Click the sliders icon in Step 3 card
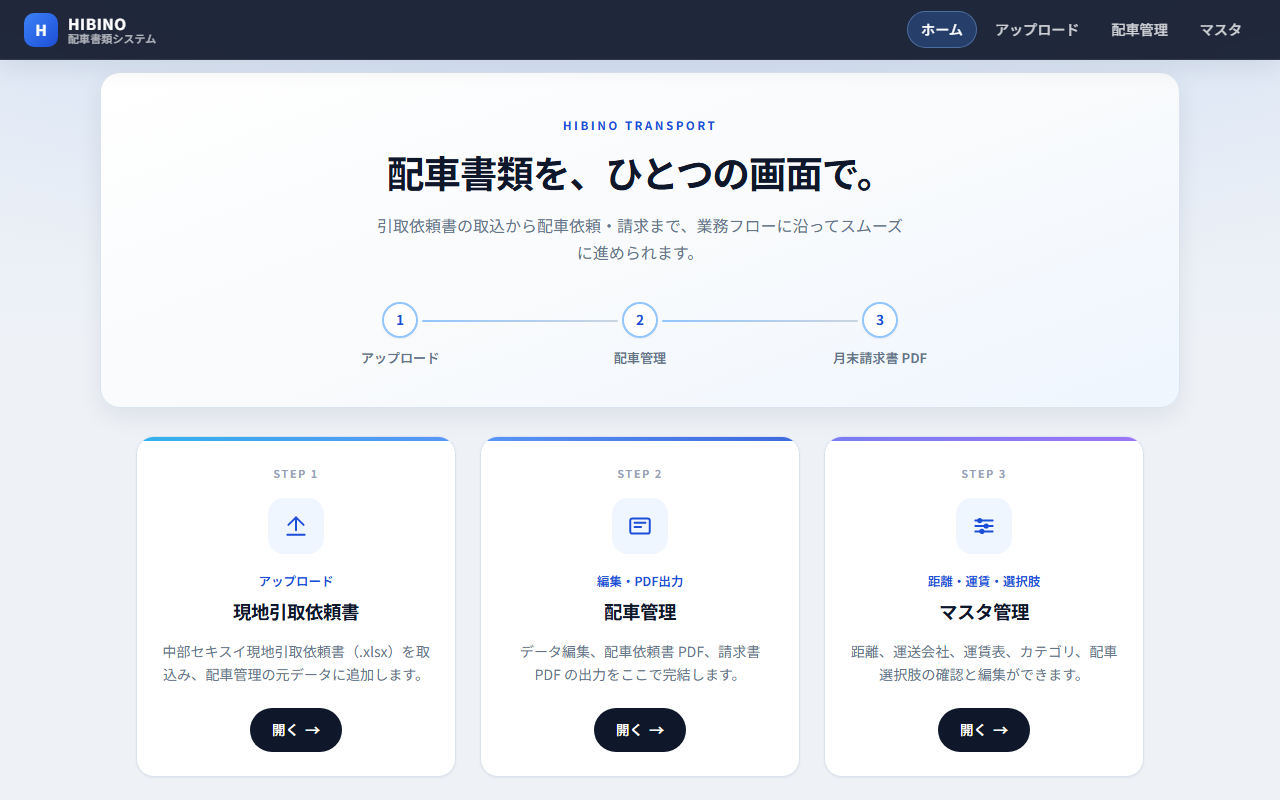This screenshot has height=800, width=1280. [984, 526]
